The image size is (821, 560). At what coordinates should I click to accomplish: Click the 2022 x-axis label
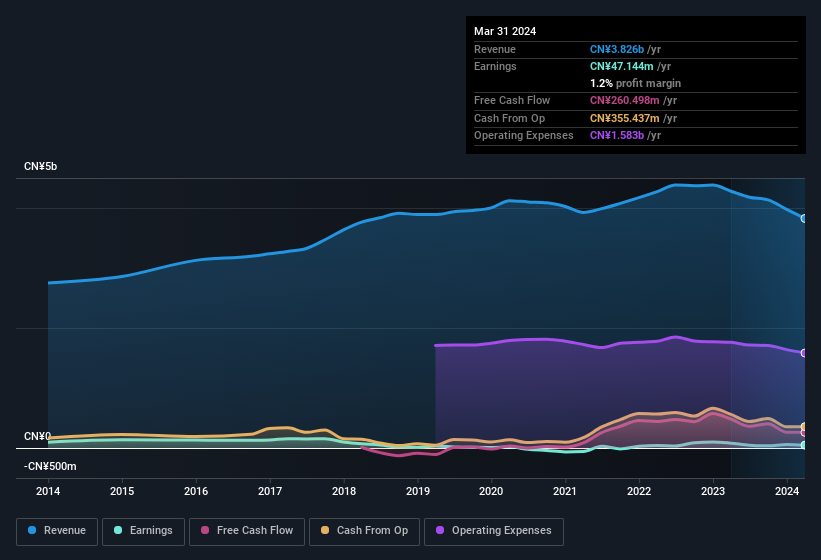pos(639,491)
